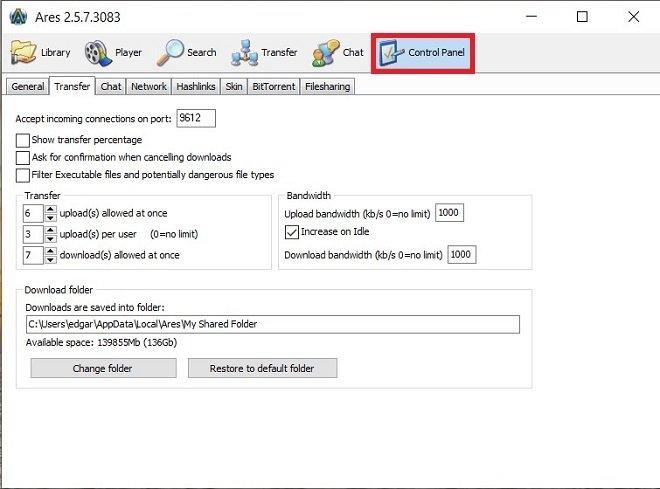Image resolution: width=660 pixels, height=489 pixels.
Task: Uncheck Increase on Idle
Action: pyautogui.click(x=292, y=232)
